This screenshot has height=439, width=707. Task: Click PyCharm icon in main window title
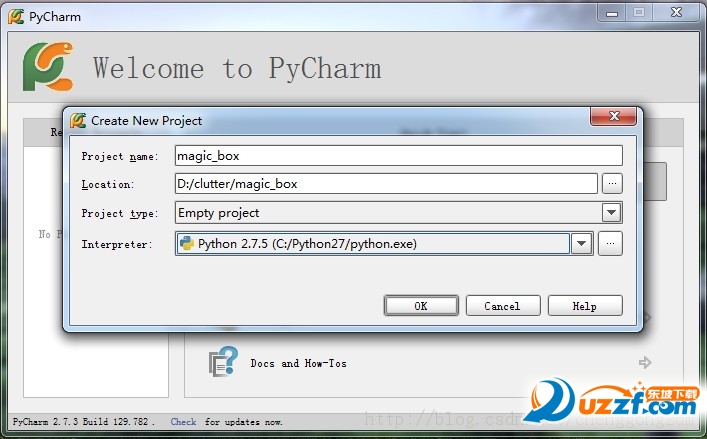click(x=16, y=17)
